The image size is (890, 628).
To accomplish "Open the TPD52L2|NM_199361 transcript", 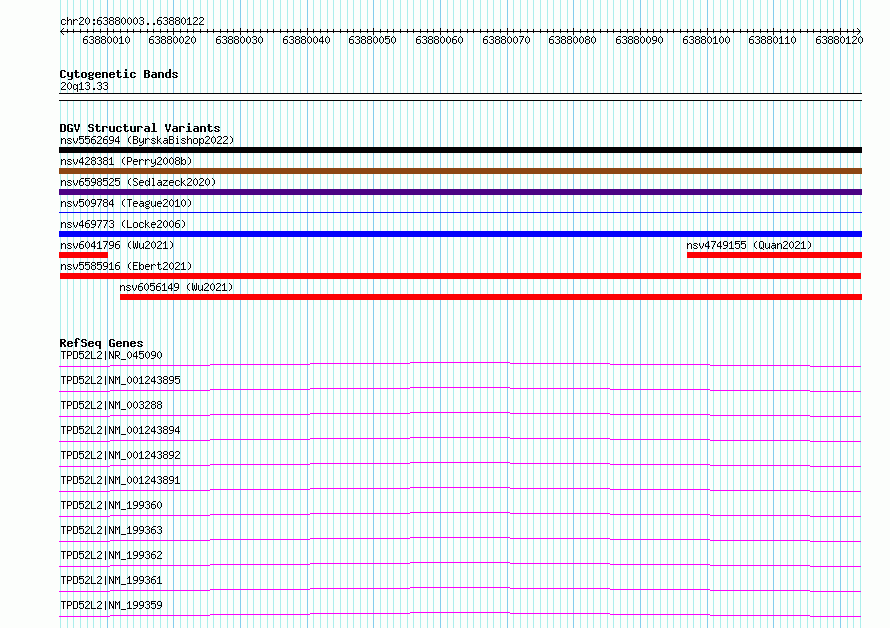I will [111, 580].
